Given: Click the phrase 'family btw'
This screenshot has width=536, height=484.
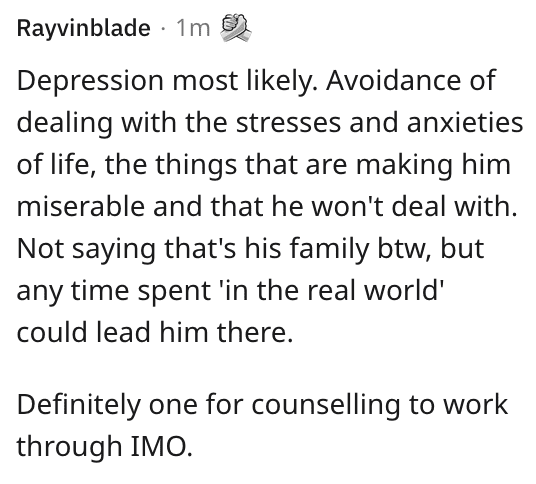Looking at the screenshot, I should tap(362, 249).
